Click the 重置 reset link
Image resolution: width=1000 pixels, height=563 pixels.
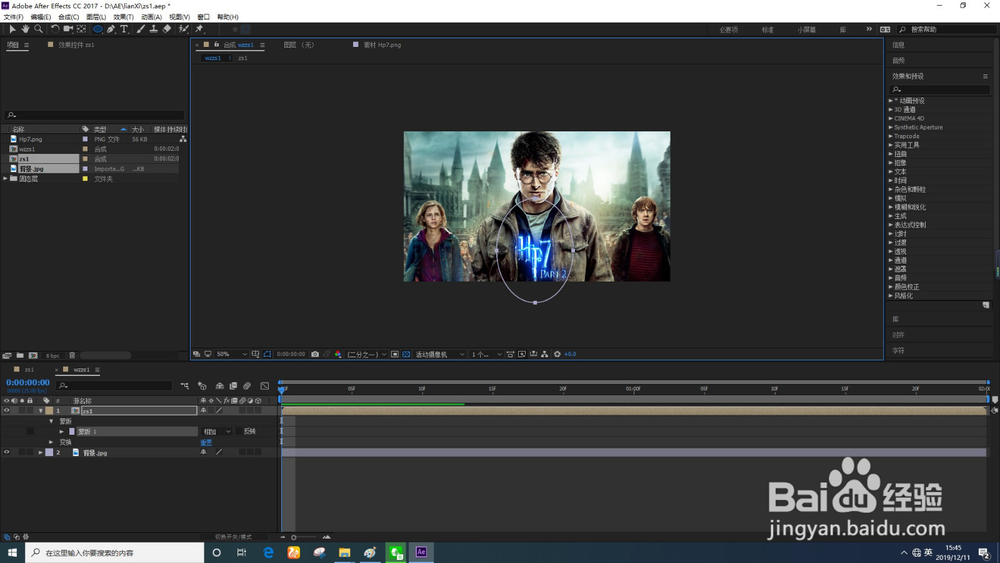click(206, 442)
